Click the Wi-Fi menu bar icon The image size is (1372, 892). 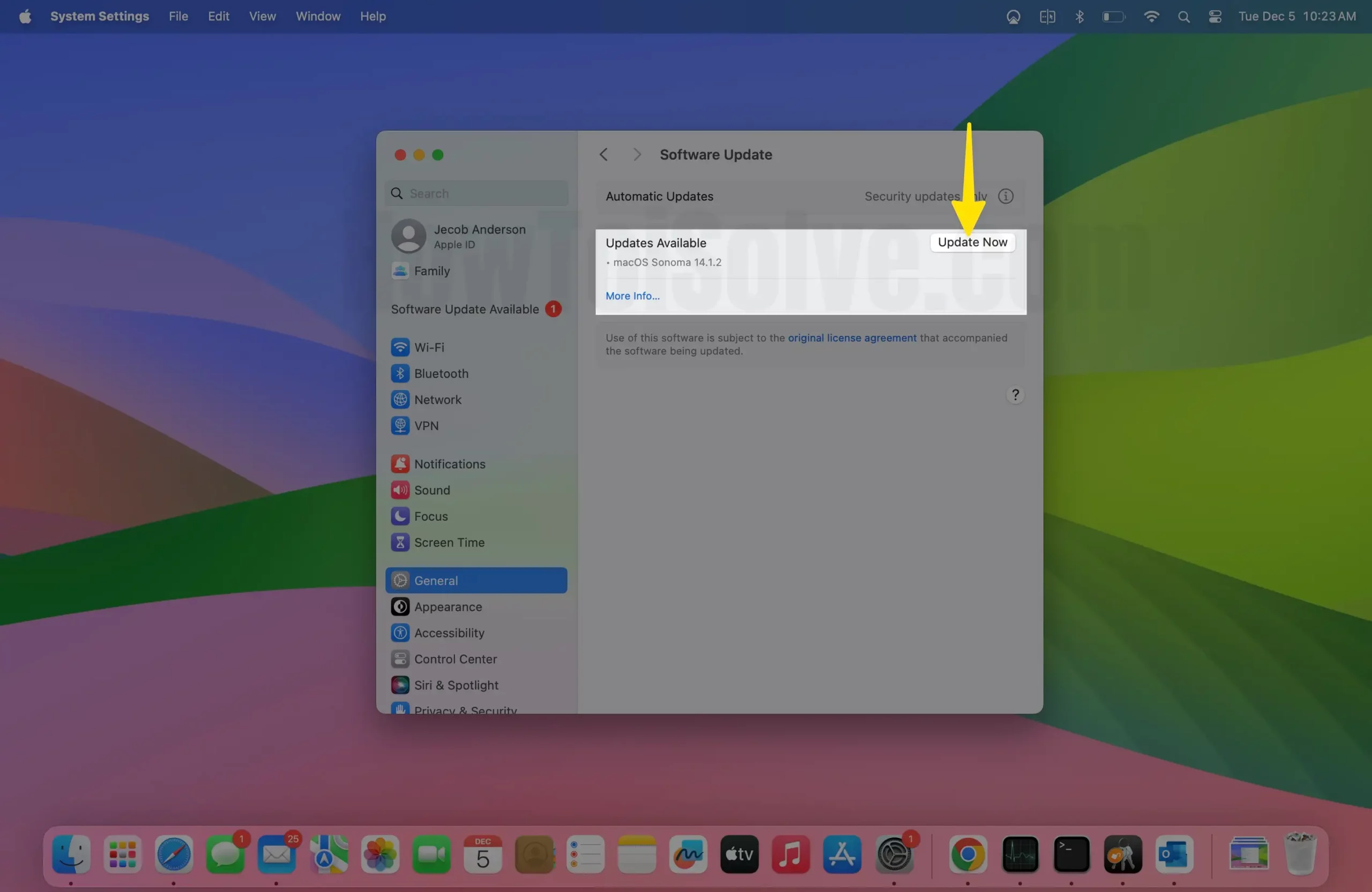click(1151, 16)
